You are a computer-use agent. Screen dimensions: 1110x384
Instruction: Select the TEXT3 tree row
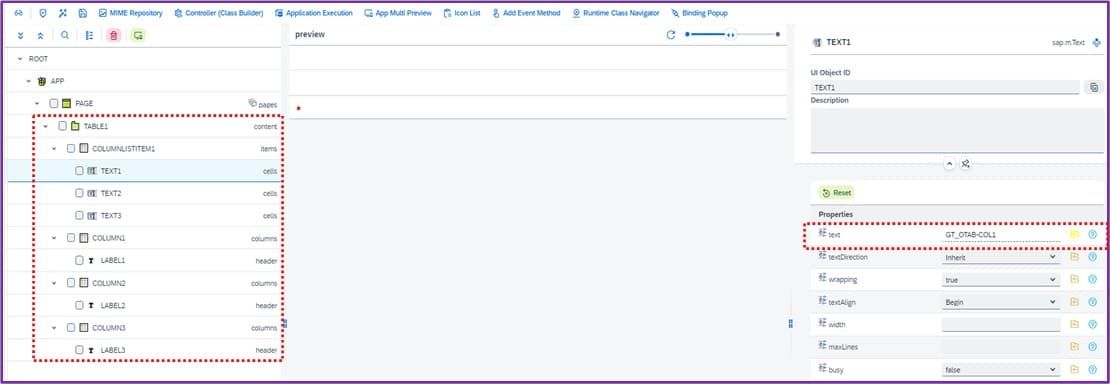[x=144, y=215]
